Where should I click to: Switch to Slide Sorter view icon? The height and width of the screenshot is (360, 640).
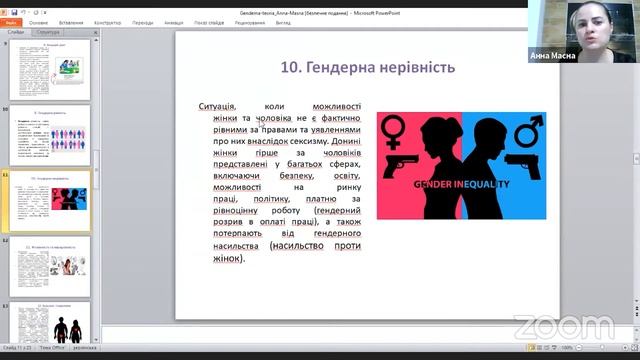(539, 348)
